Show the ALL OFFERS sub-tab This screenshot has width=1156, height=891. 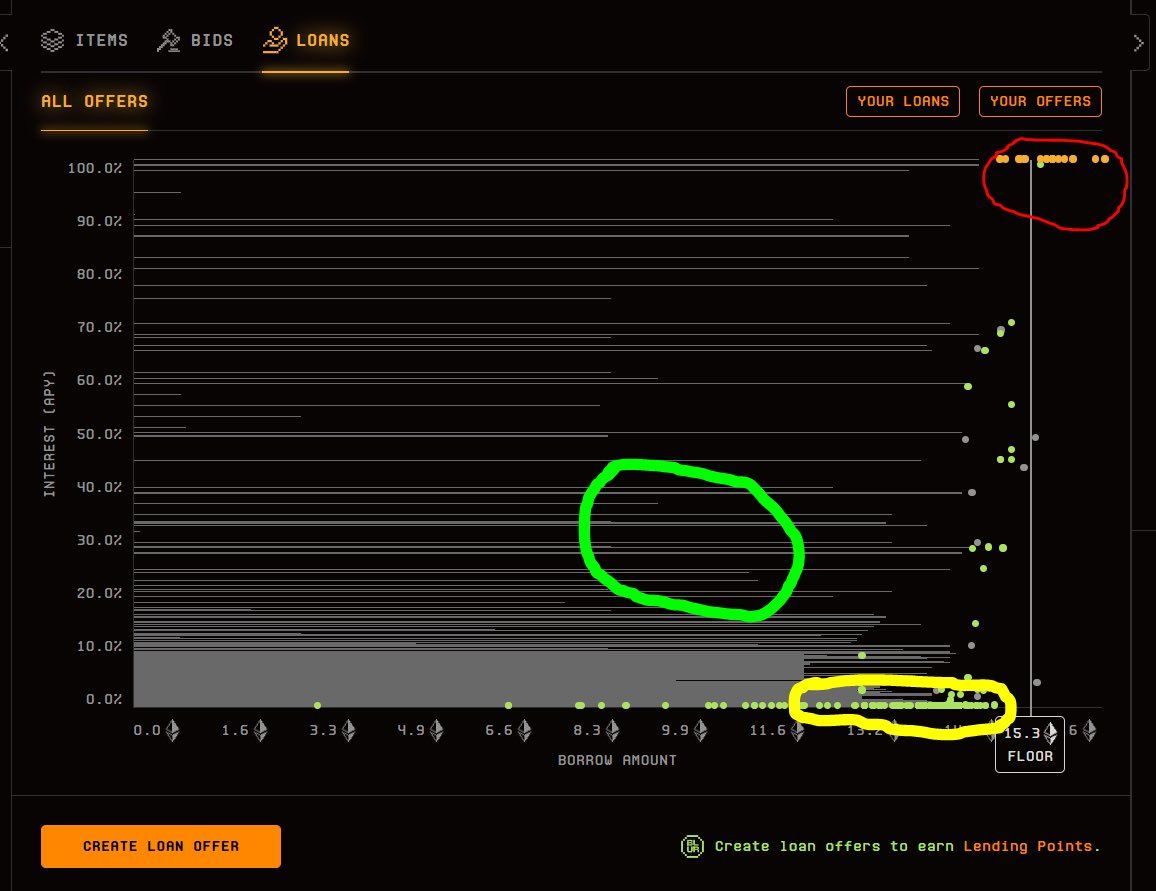(94, 102)
